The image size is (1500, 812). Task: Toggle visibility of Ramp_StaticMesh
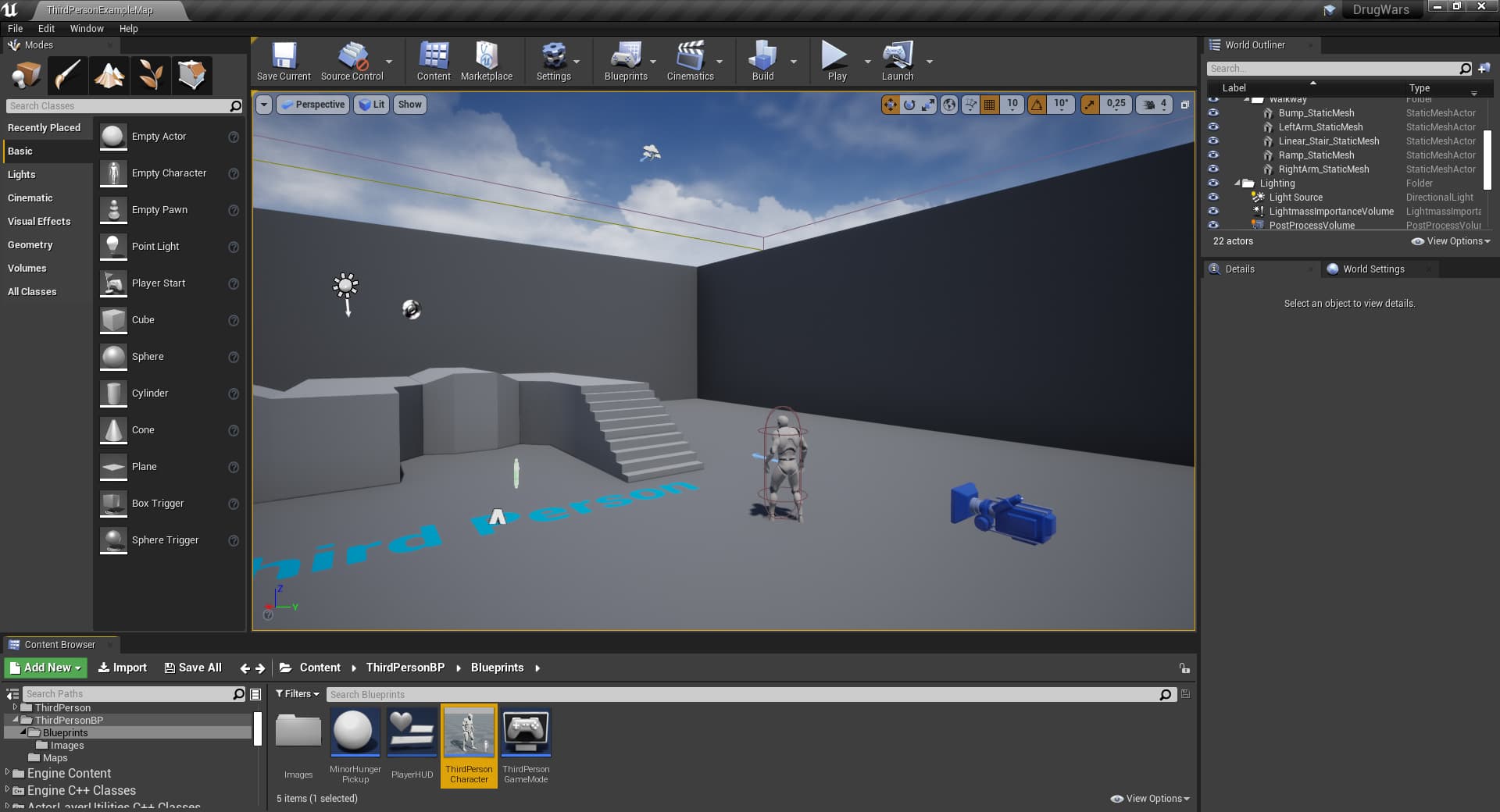pos(1213,155)
